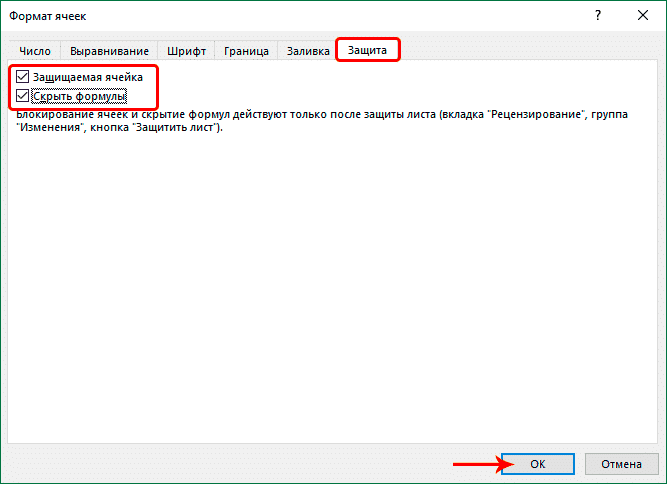
Task: Uncheck the Защищаемая ячейка checkbox
Action: point(23,77)
